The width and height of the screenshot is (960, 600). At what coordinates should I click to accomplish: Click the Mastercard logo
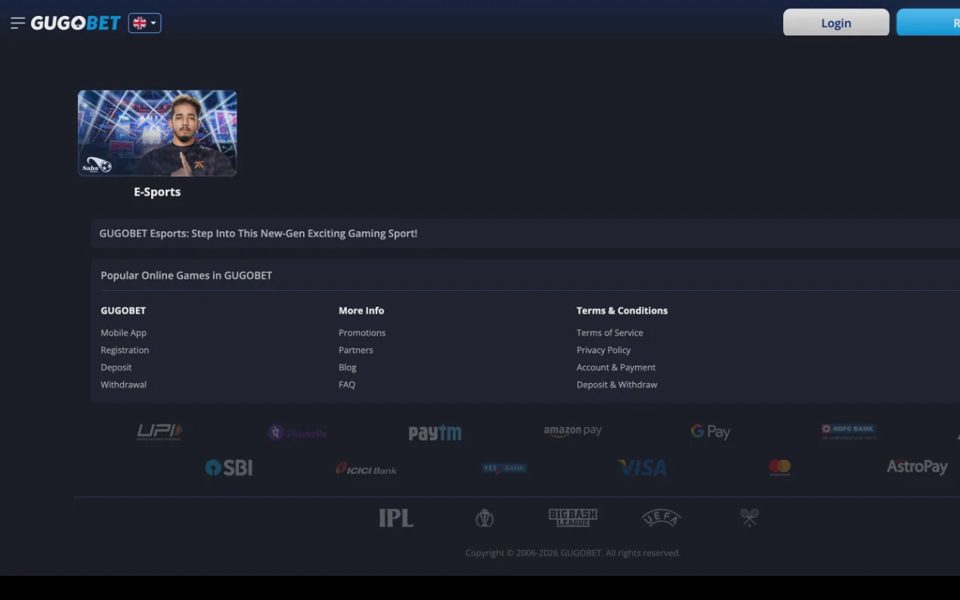[779, 467]
